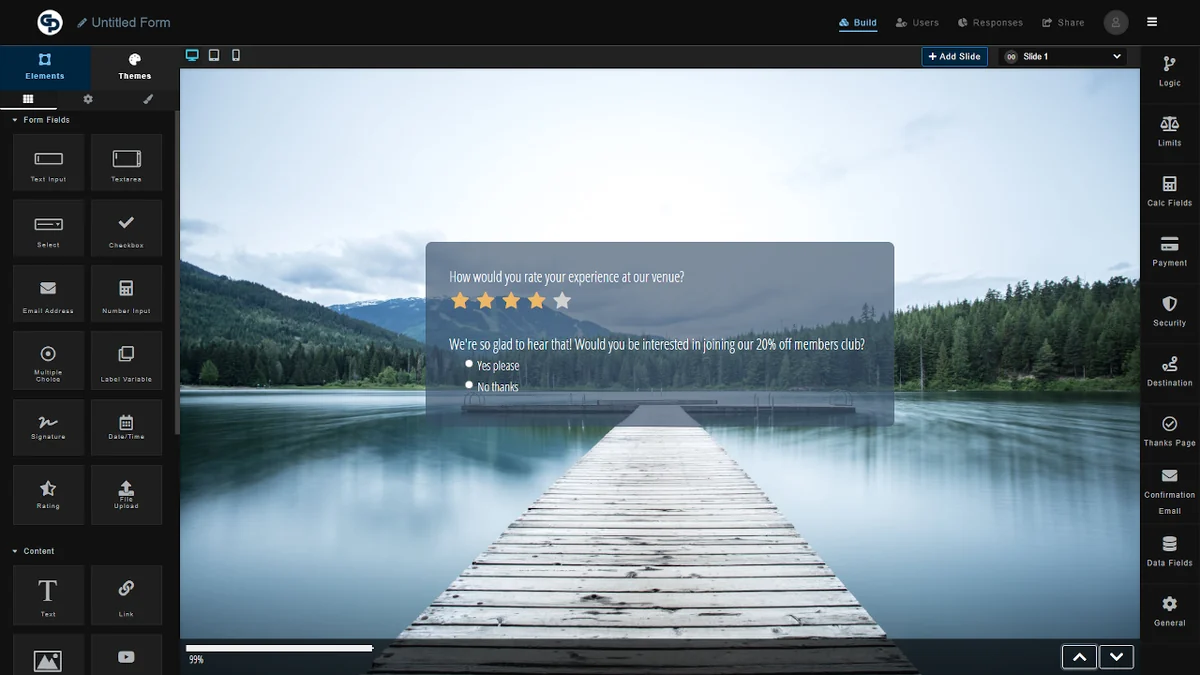Add the Checkbox form element

pyautogui.click(x=126, y=228)
